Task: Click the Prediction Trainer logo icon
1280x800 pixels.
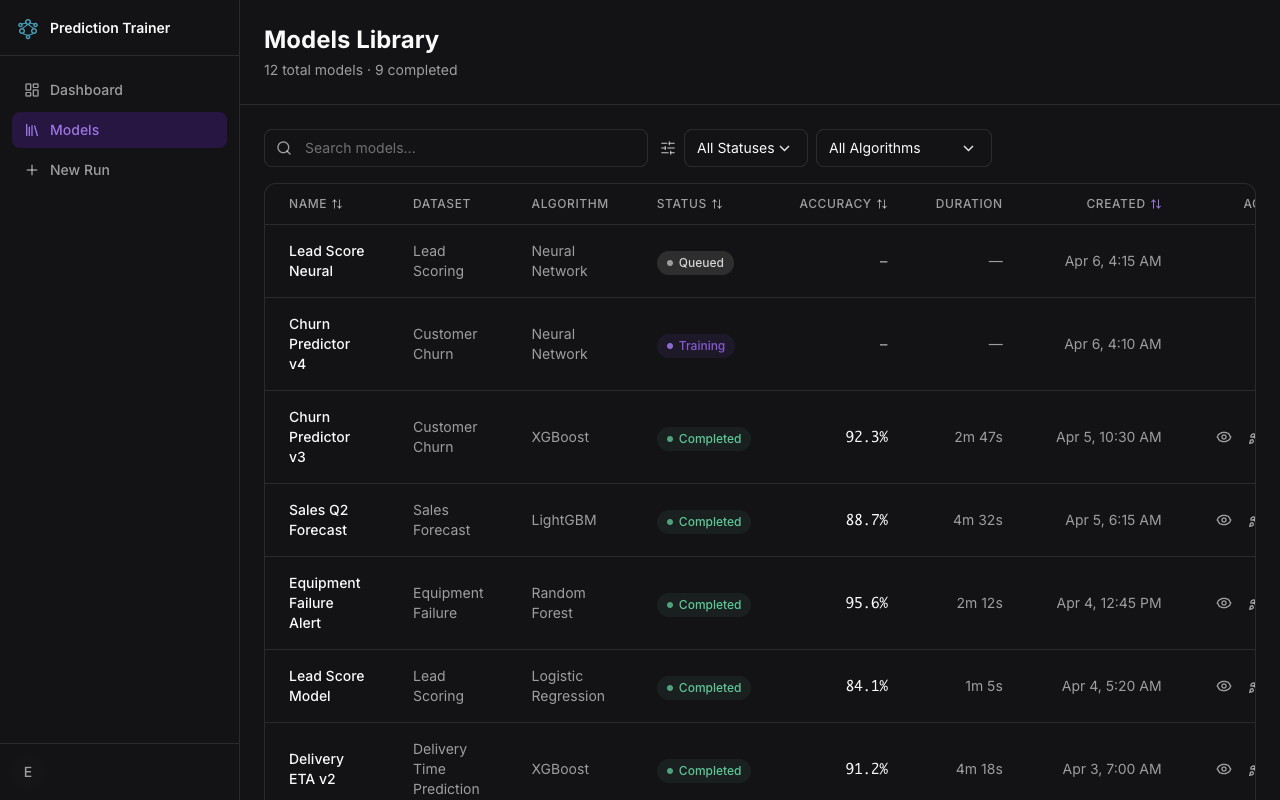Action: click(28, 28)
